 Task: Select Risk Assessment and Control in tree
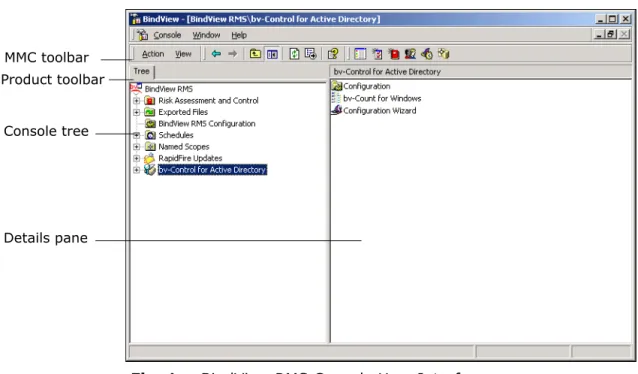208,101
